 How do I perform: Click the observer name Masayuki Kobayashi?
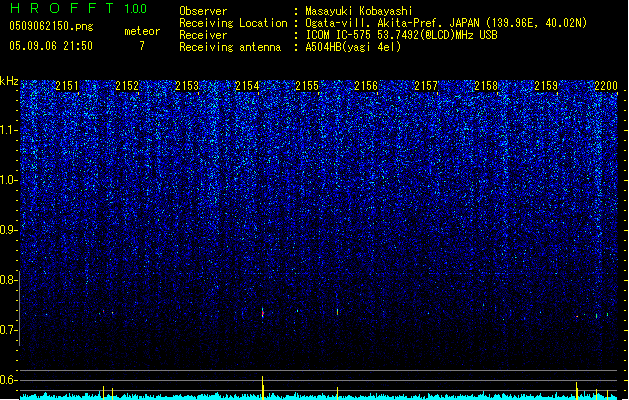[x=359, y=11]
